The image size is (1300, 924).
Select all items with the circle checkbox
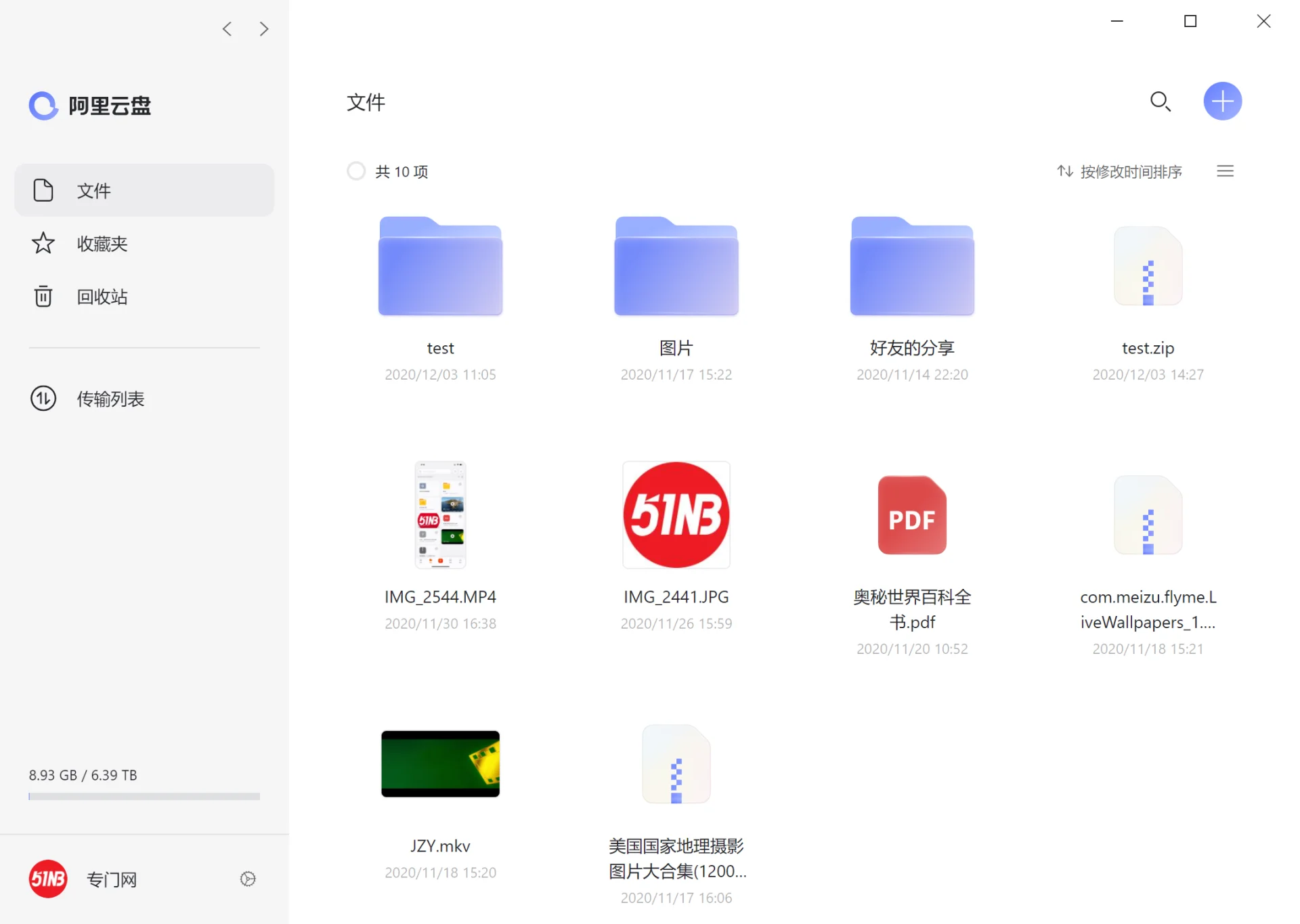coord(356,171)
